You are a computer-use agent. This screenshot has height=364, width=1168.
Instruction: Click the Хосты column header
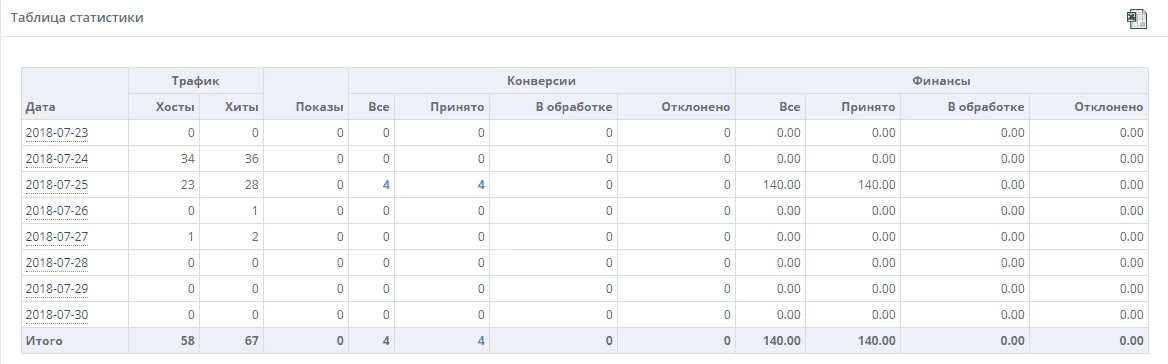tap(175, 107)
